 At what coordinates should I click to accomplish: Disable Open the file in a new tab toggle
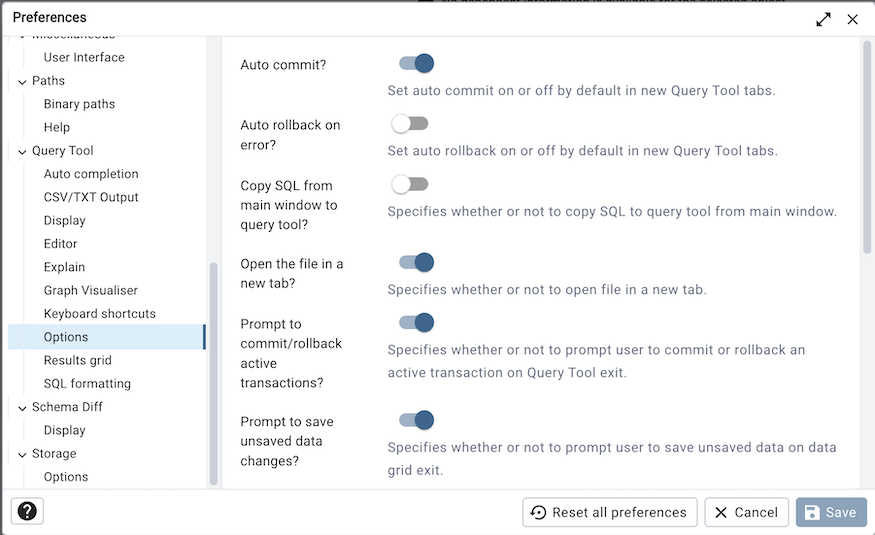(x=416, y=262)
